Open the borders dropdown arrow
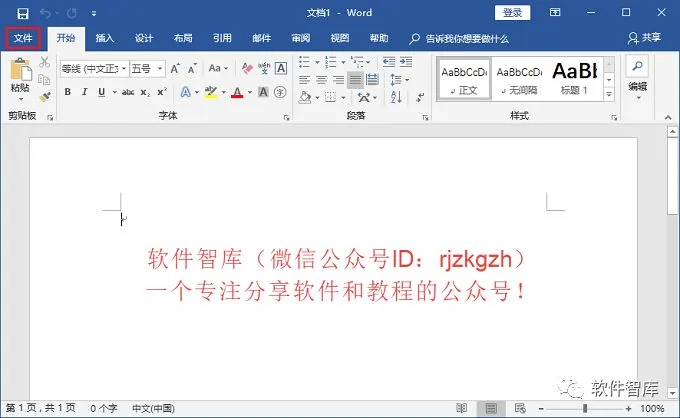Image resolution: width=680 pixels, height=418 pixels. pyautogui.click(x=343, y=98)
